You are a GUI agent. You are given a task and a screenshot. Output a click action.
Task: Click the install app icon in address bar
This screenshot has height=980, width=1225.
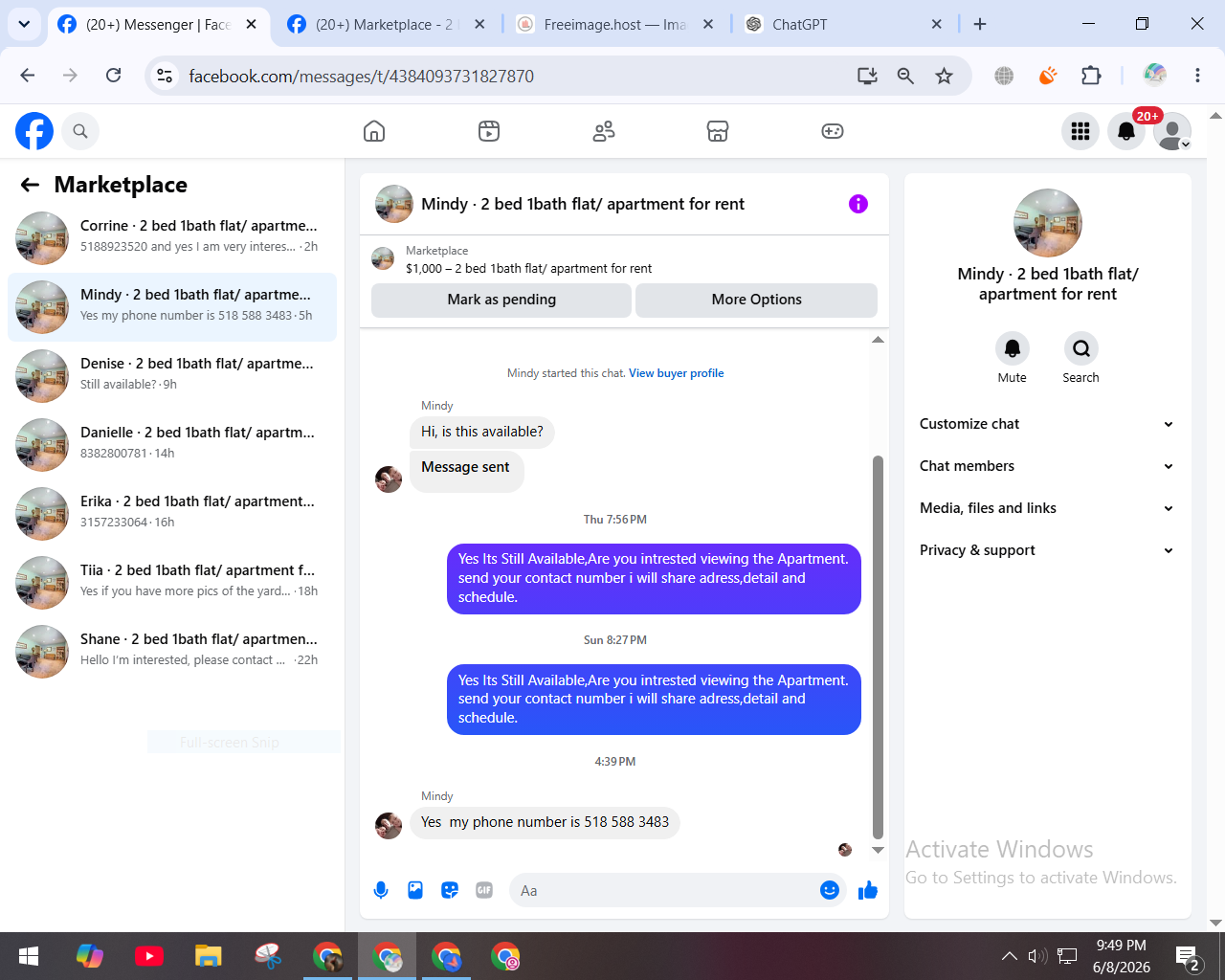coord(867,76)
